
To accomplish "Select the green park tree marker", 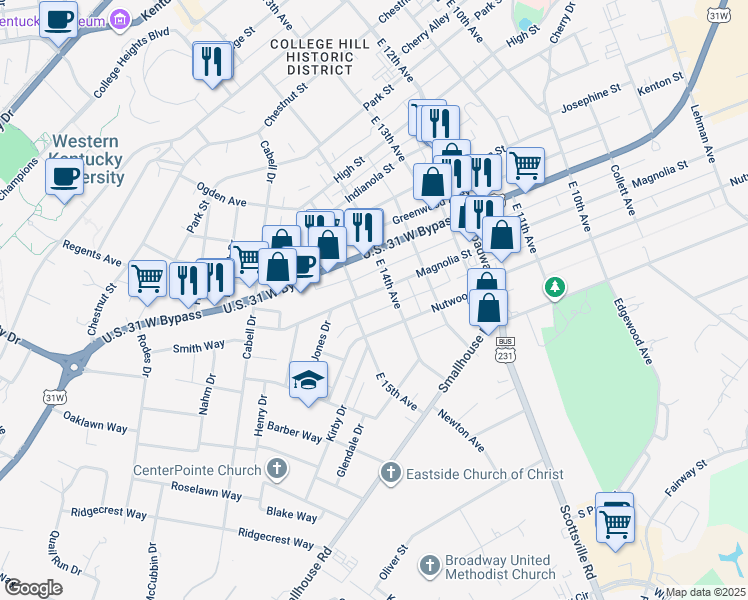I will click(x=554, y=288).
